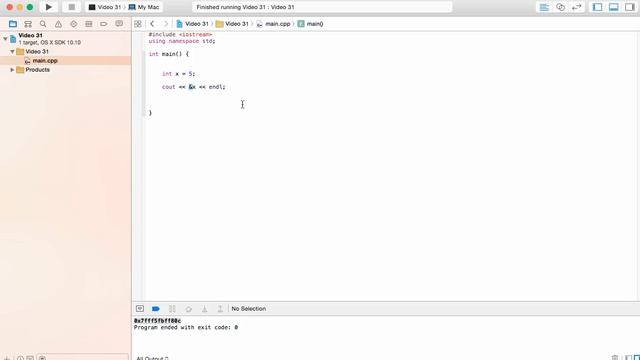Show the assistant editor
Viewport: 640px width, 360px height.
click(560, 7)
